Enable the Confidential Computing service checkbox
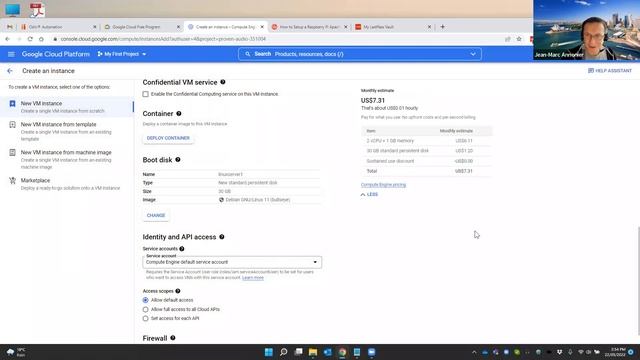This screenshot has width=640, height=360. click(145, 94)
